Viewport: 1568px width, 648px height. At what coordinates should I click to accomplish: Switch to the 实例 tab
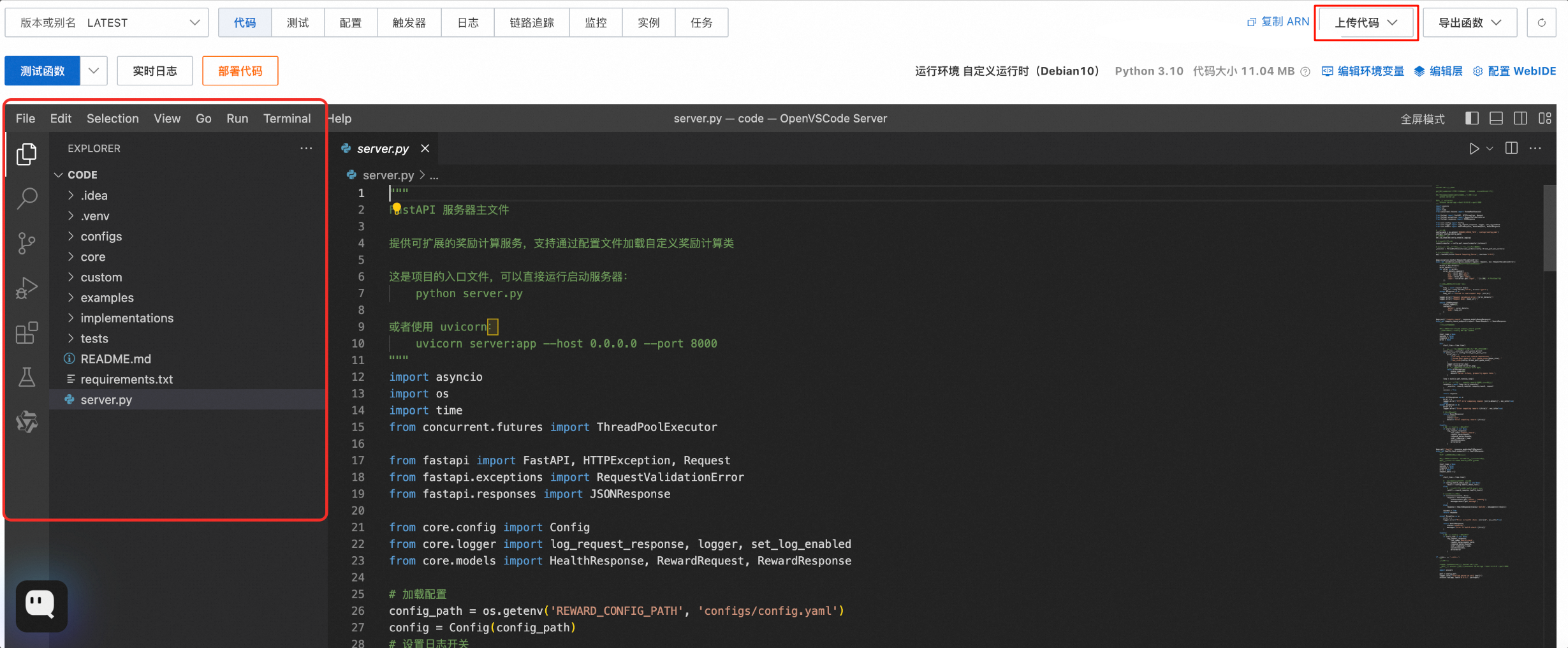coord(648,23)
